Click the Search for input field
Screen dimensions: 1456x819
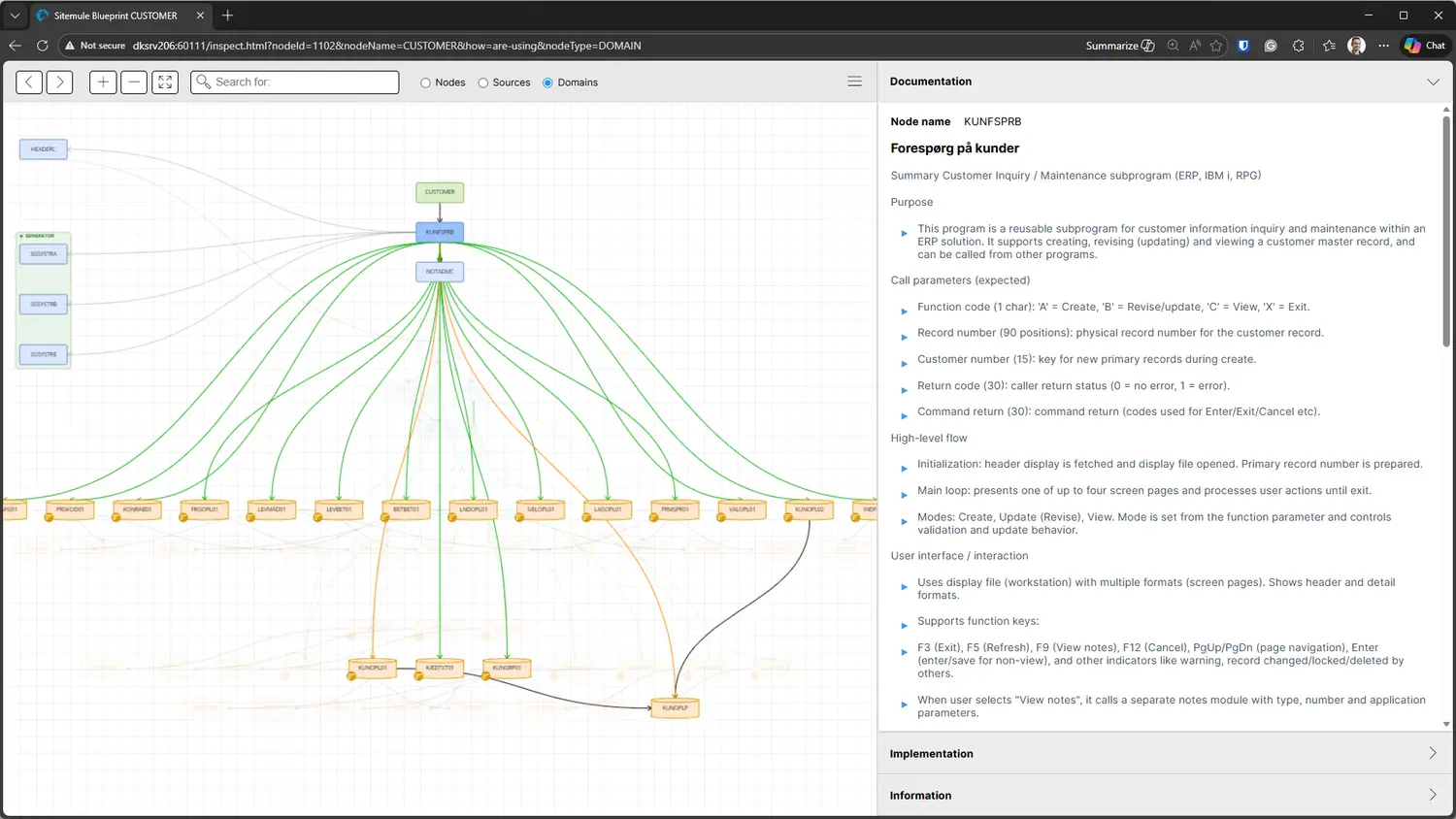point(295,82)
